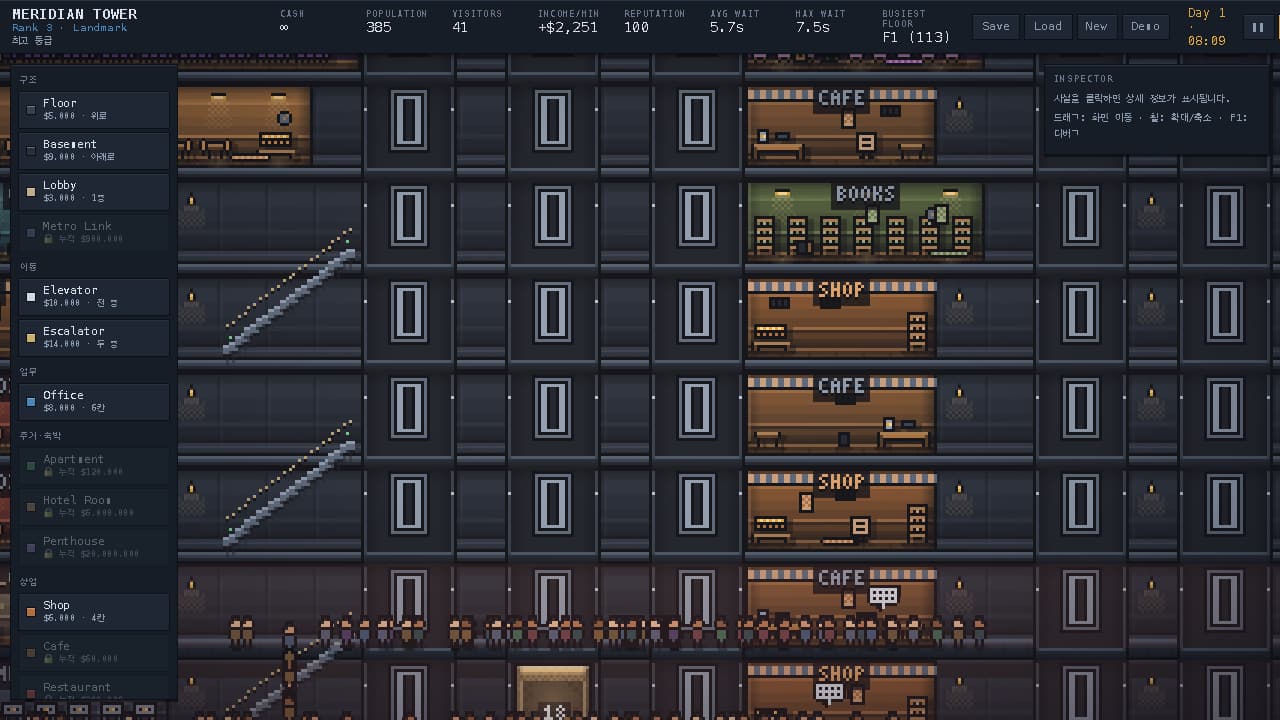Click the elevator car showing 18

pos(553,692)
